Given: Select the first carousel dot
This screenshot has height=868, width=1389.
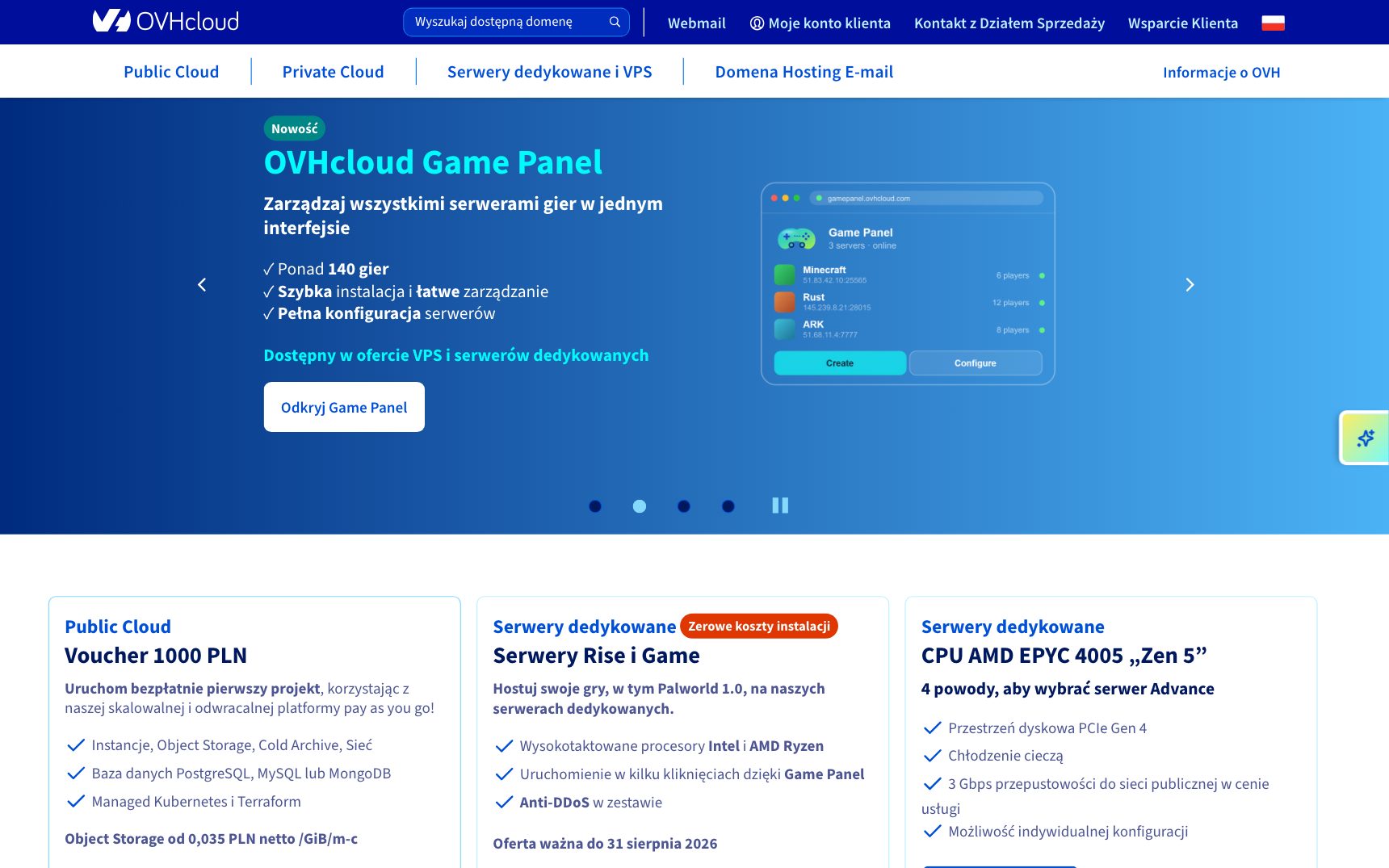Looking at the screenshot, I should tap(595, 506).
